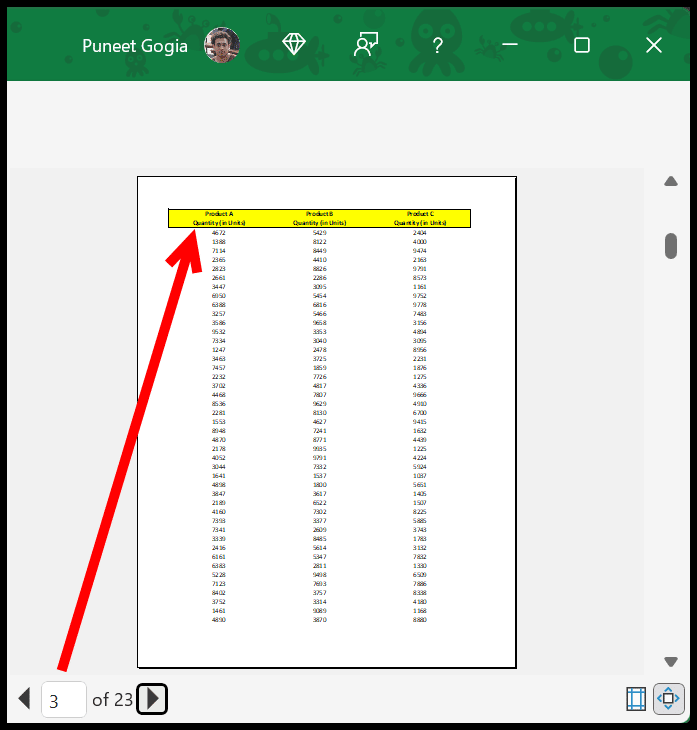Image resolution: width=697 pixels, height=730 pixels.
Task: Open Help via the question mark icon
Action: coord(437,45)
